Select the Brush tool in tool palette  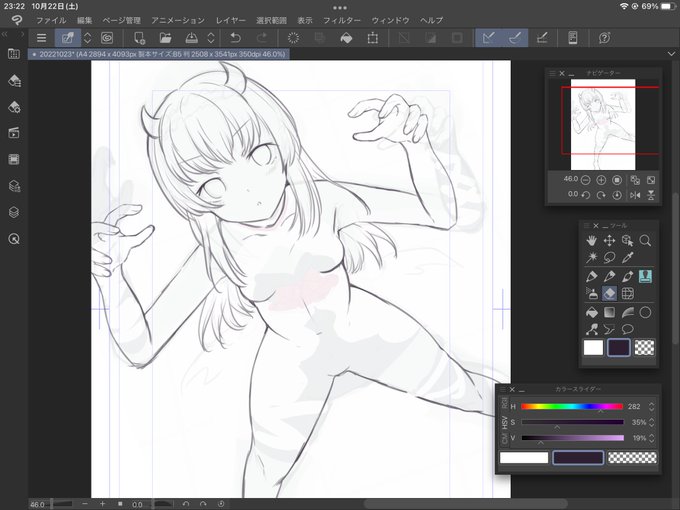(x=627, y=276)
